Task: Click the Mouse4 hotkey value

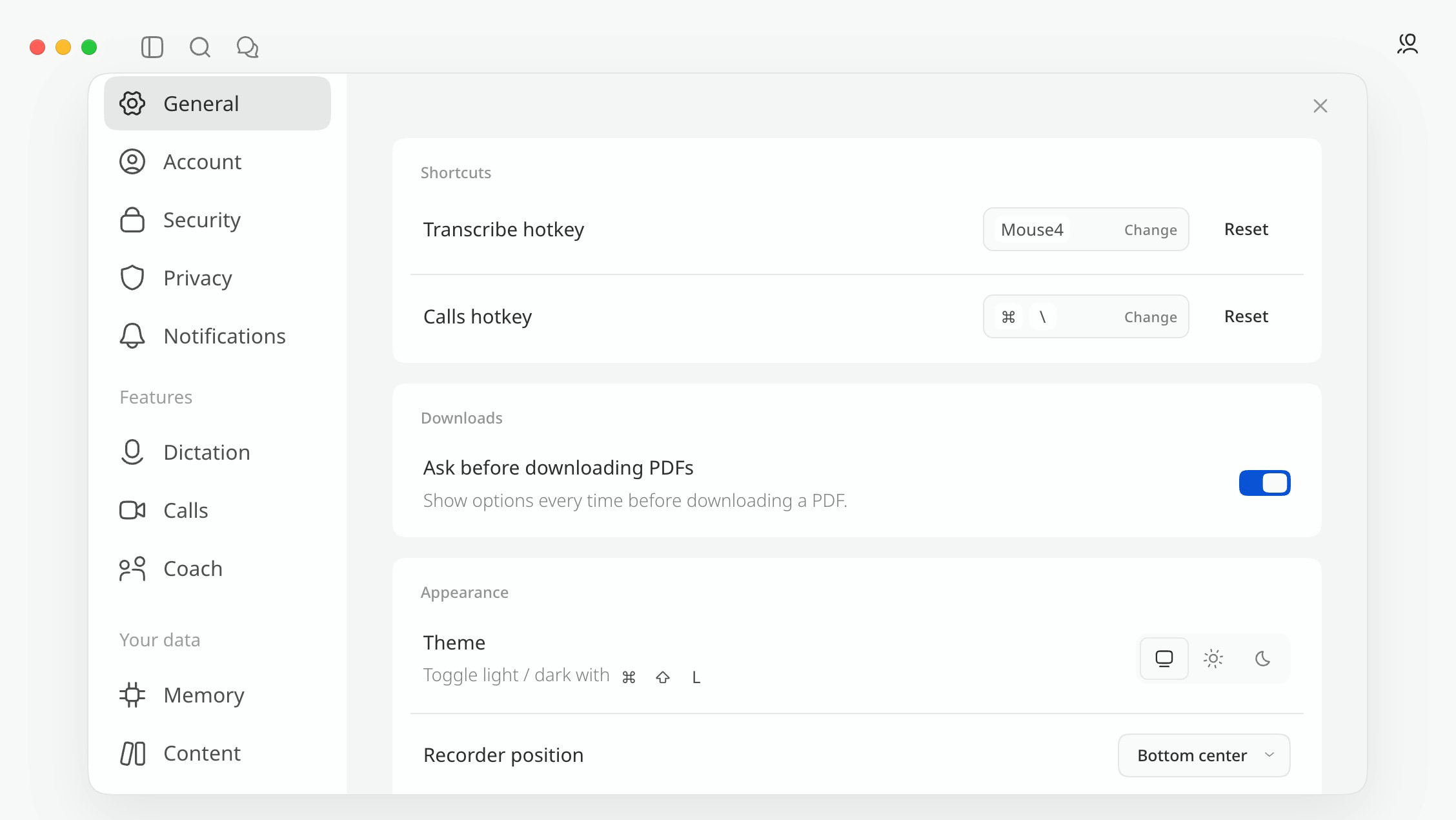Action: pos(1032,230)
